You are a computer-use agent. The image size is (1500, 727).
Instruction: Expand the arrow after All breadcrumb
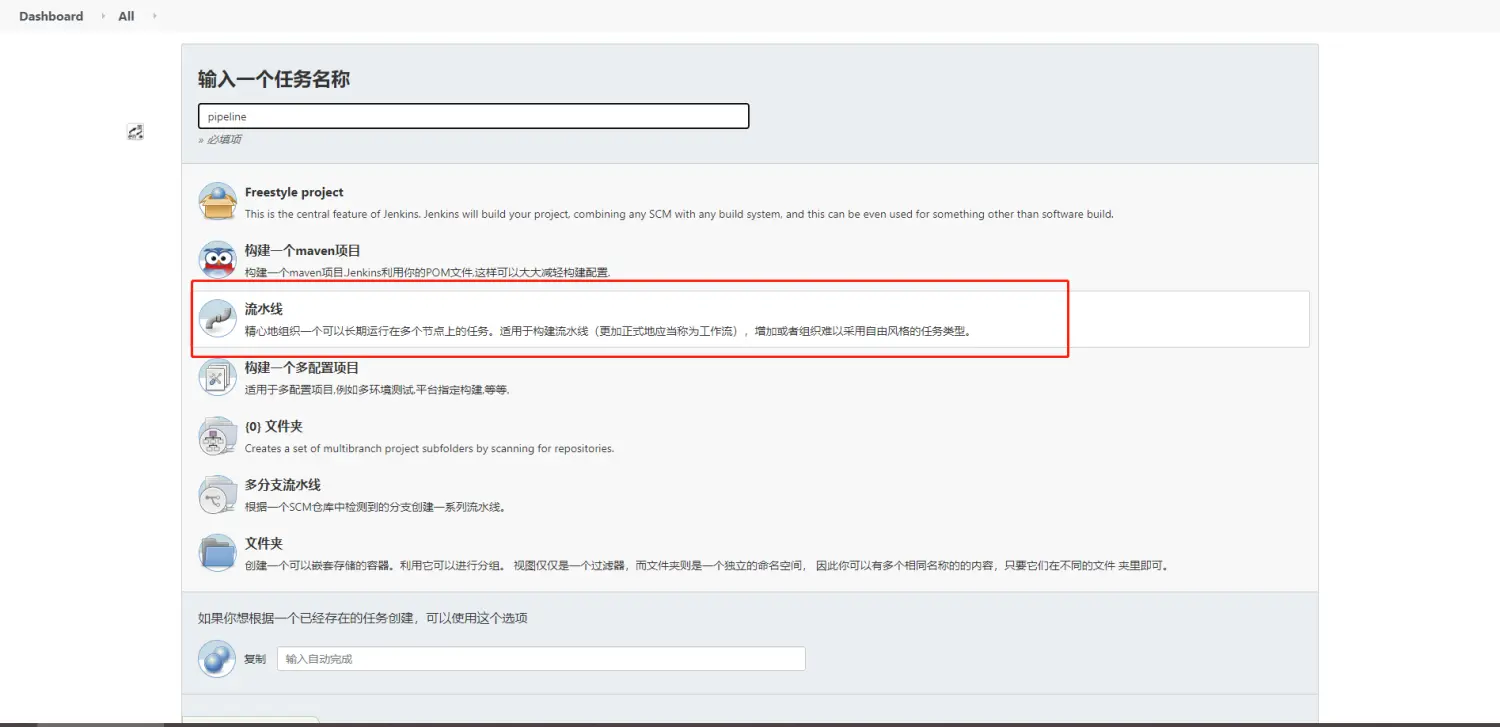[154, 16]
